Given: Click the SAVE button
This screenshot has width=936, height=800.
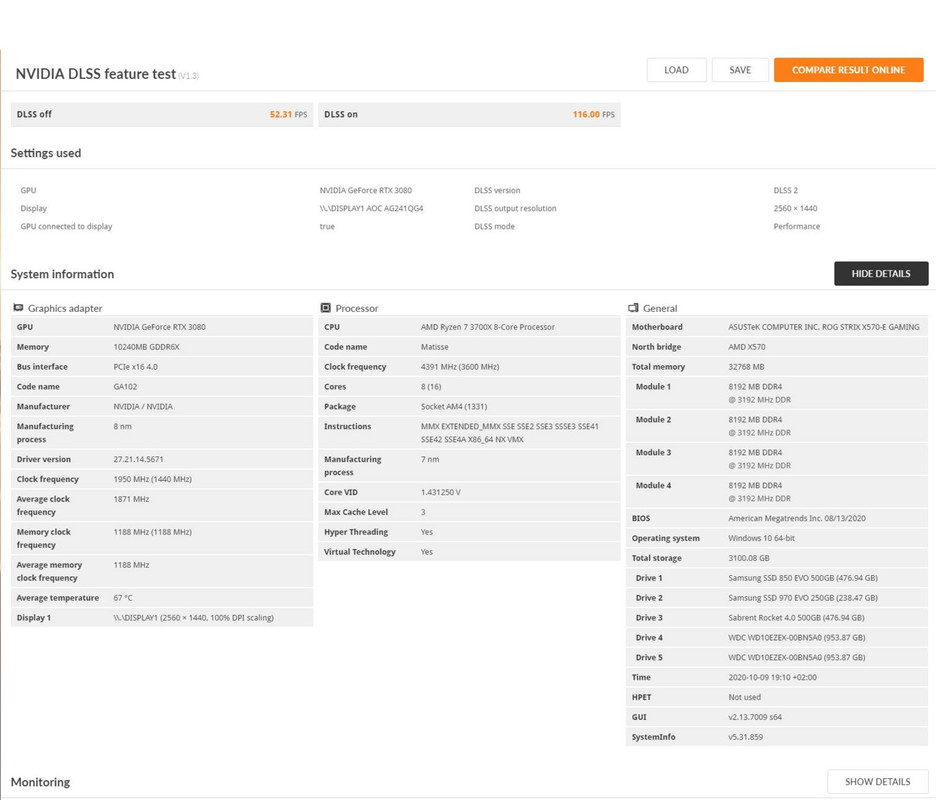Looking at the screenshot, I should [740, 70].
